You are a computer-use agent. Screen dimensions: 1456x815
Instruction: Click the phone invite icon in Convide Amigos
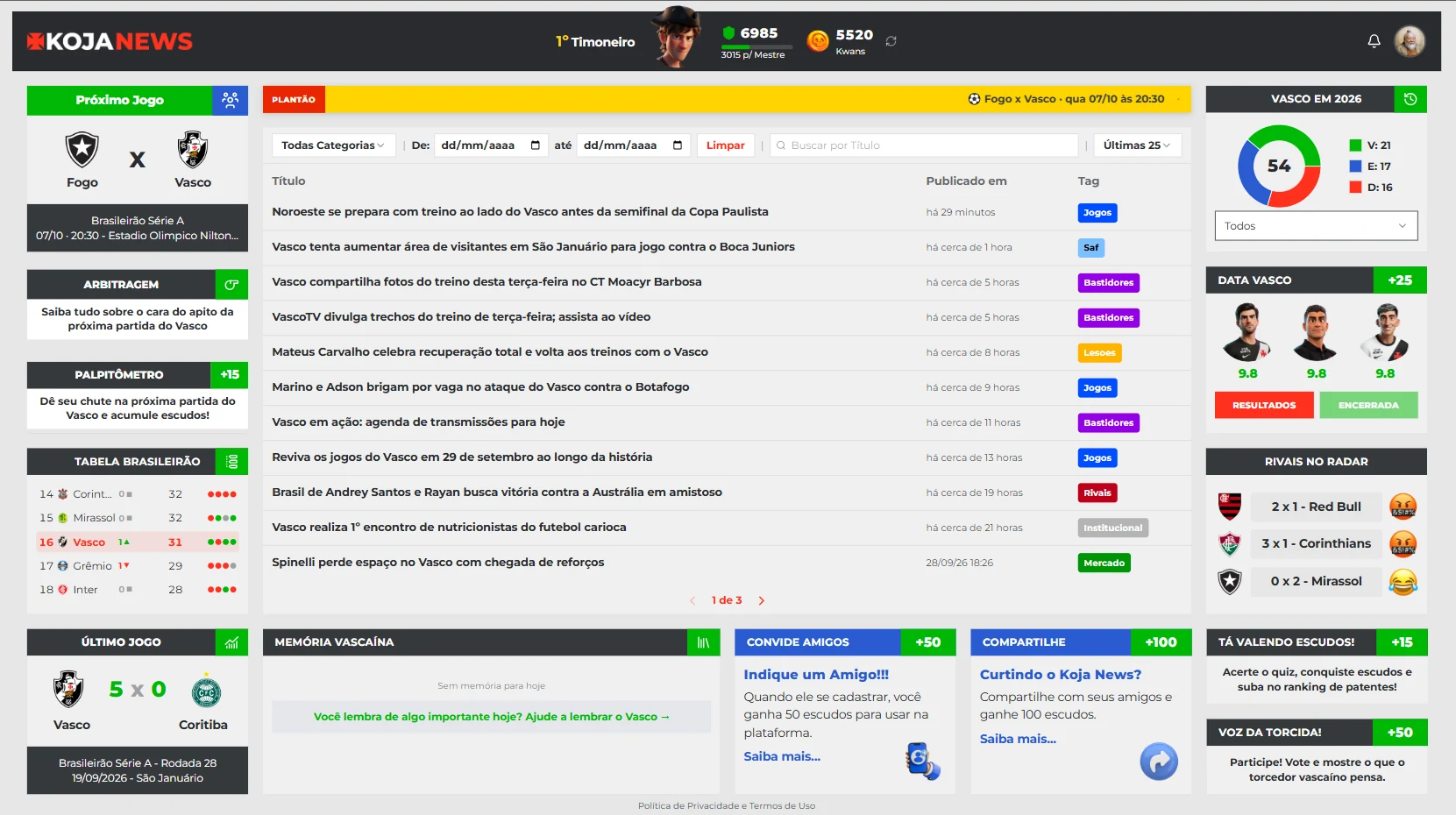click(x=922, y=761)
